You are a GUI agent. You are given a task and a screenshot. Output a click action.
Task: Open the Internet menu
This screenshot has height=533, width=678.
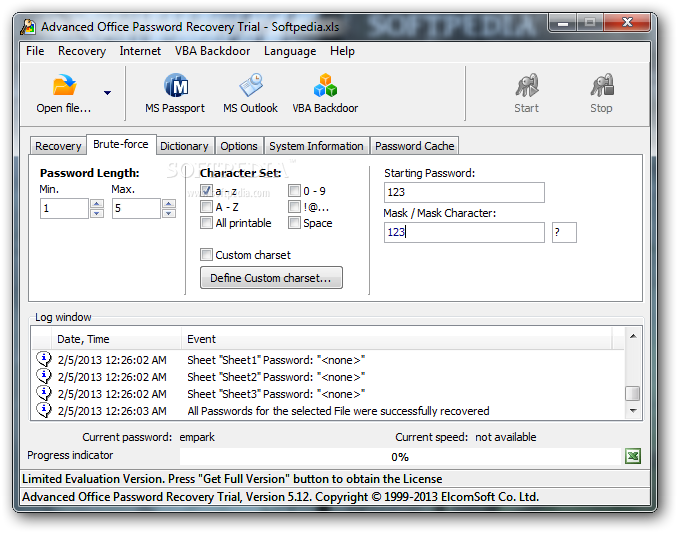click(140, 51)
